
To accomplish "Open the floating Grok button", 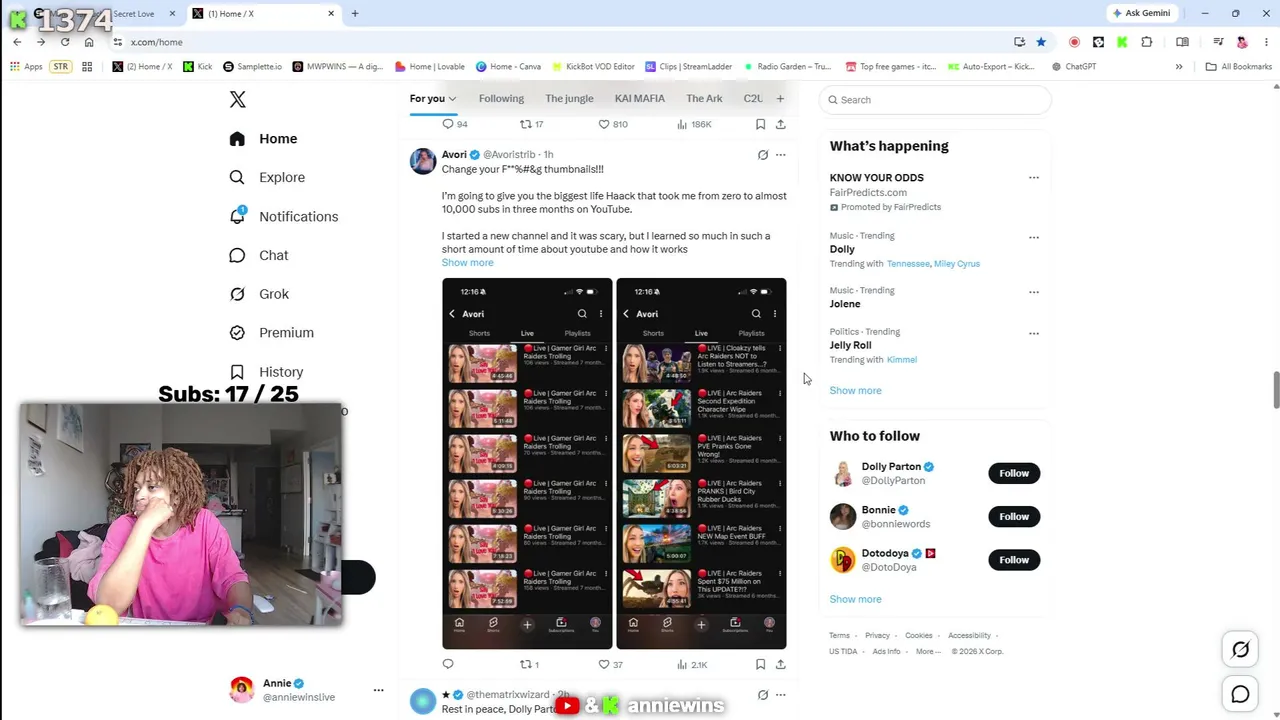I will click(x=1240, y=650).
